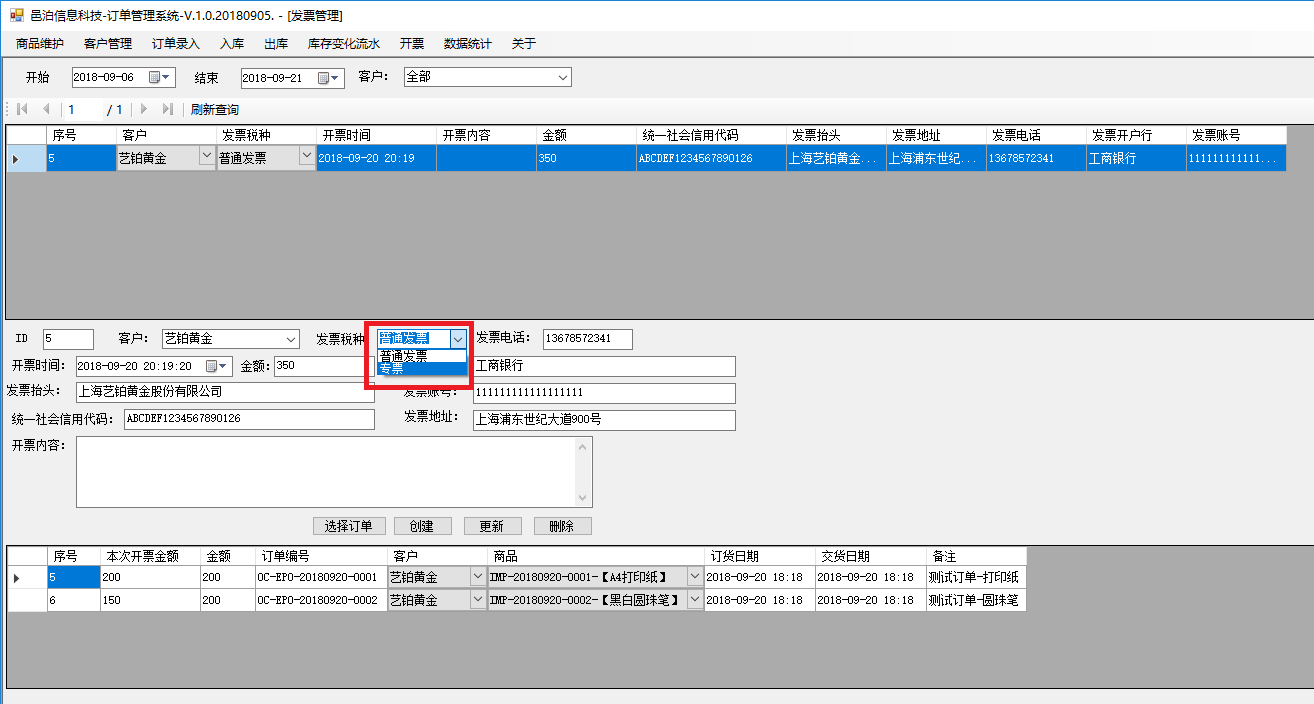Select the 测试订单-打印纸 remark cell

tap(975, 577)
